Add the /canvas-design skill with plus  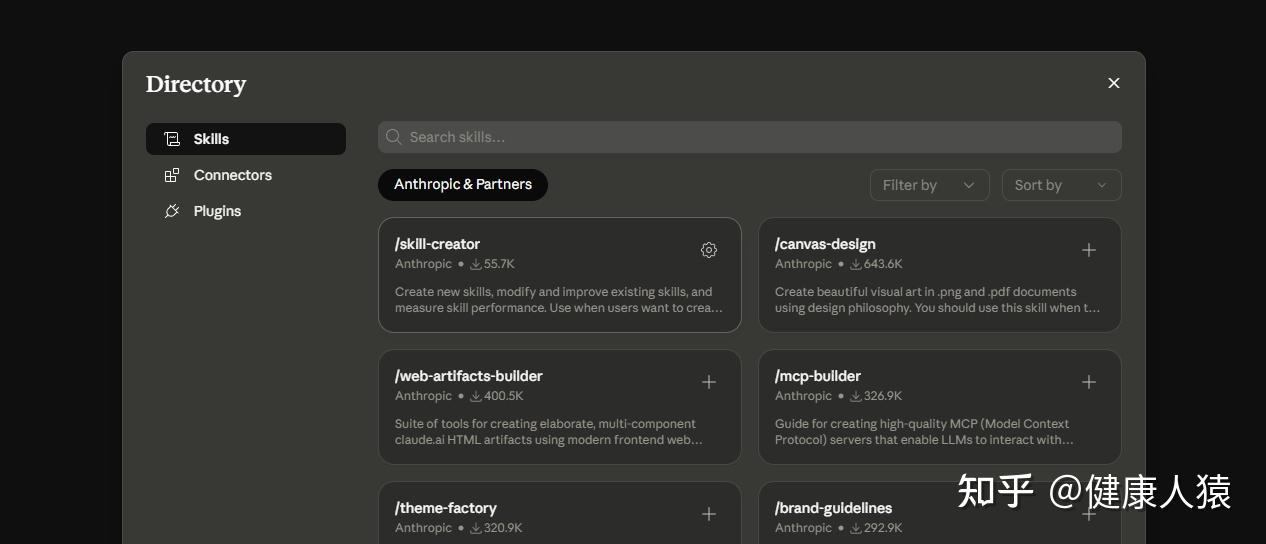point(1089,250)
